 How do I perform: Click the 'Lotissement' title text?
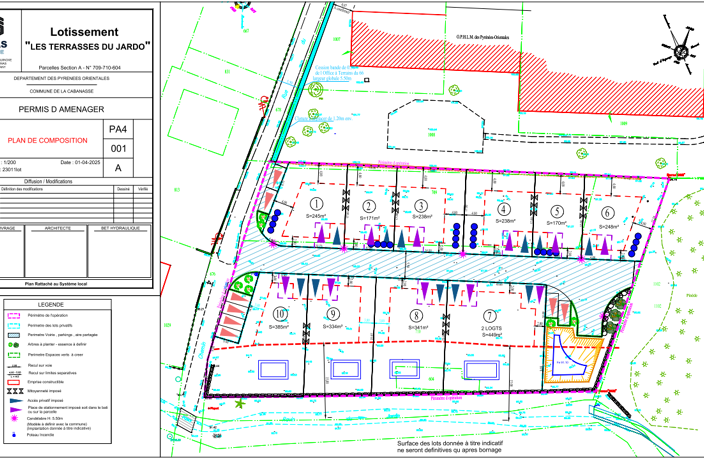(x=84, y=32)
